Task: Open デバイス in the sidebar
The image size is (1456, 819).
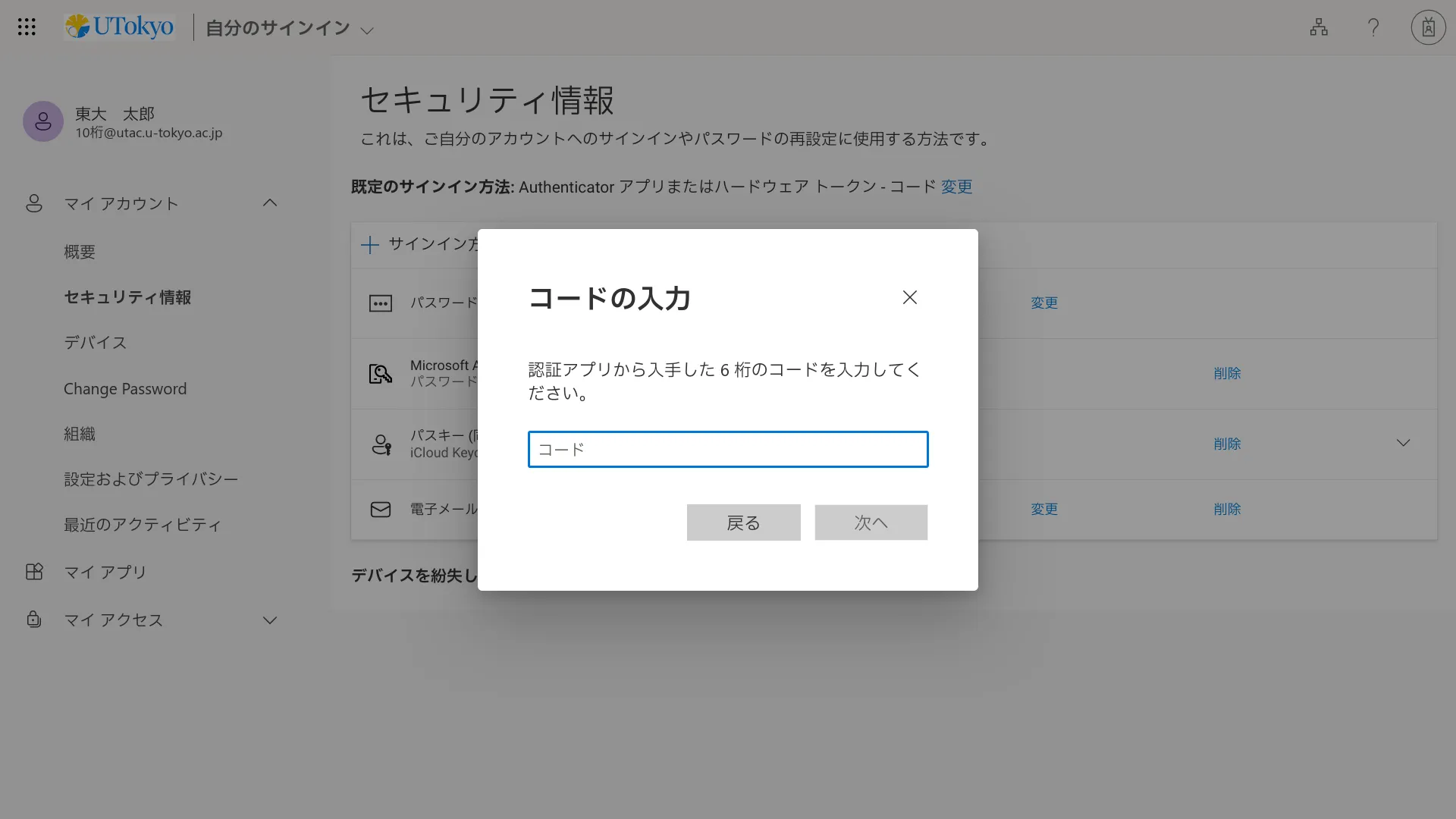Action: [95, 343]
